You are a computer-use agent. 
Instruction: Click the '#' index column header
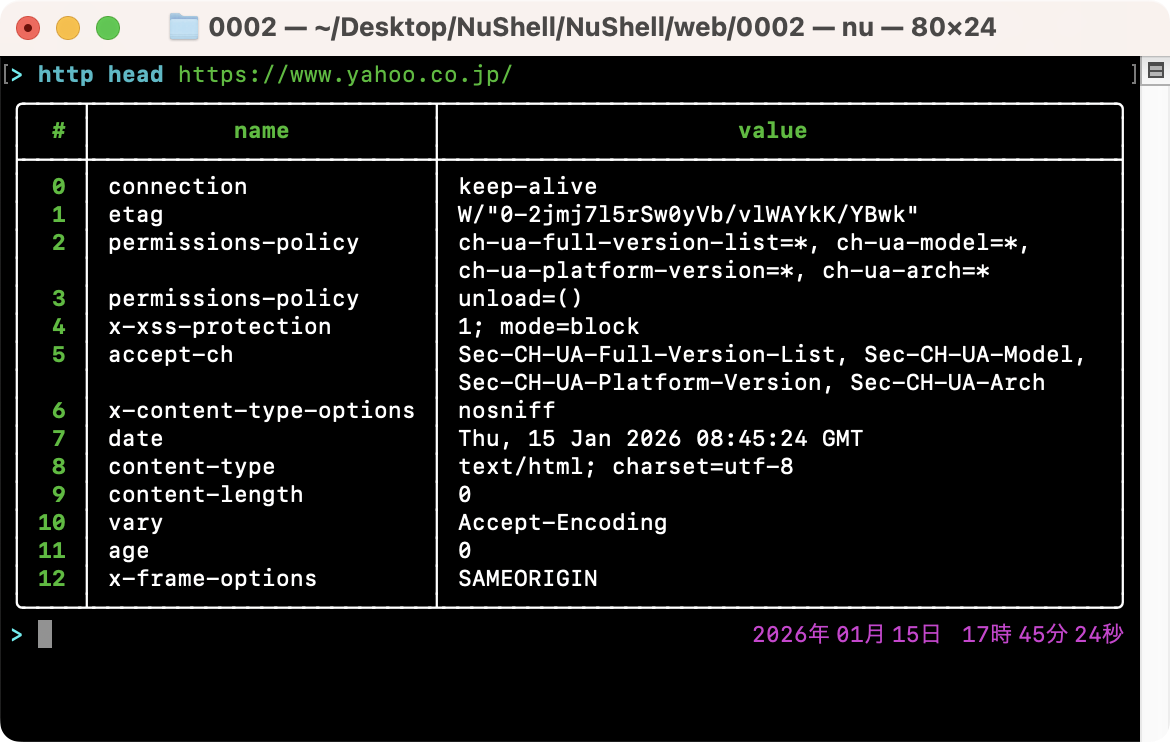[58, 131]
